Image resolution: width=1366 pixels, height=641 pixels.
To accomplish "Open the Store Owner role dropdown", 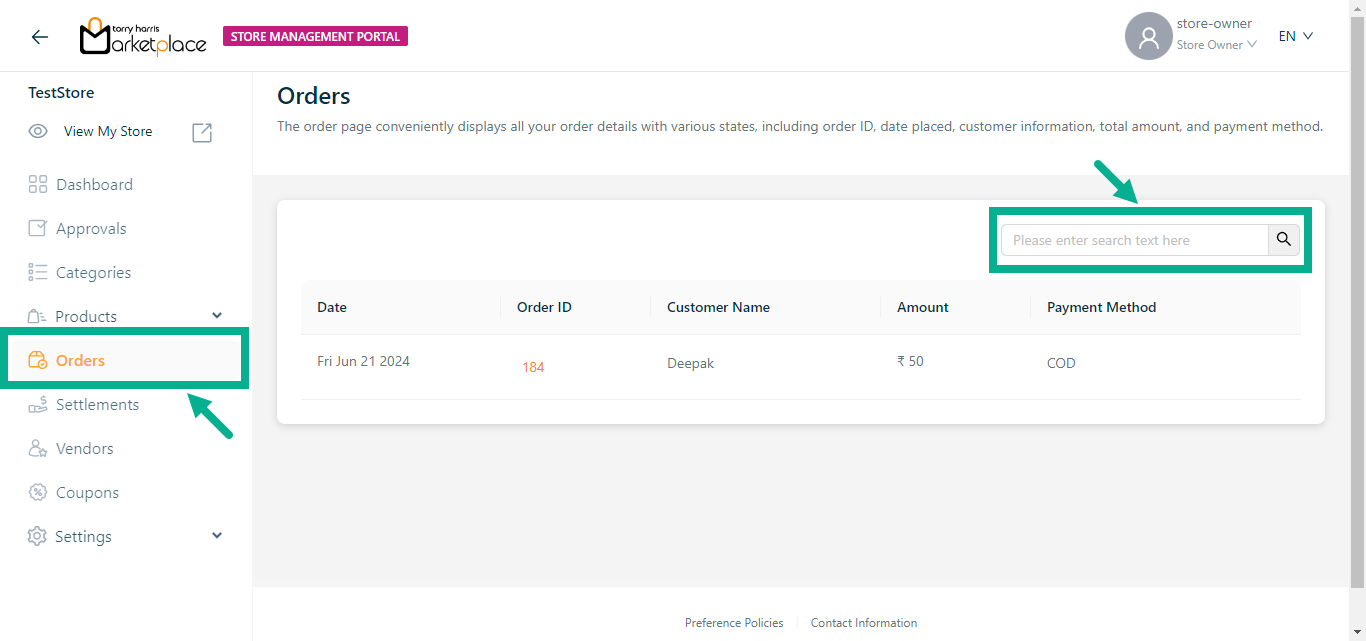I will [1216, 45].
